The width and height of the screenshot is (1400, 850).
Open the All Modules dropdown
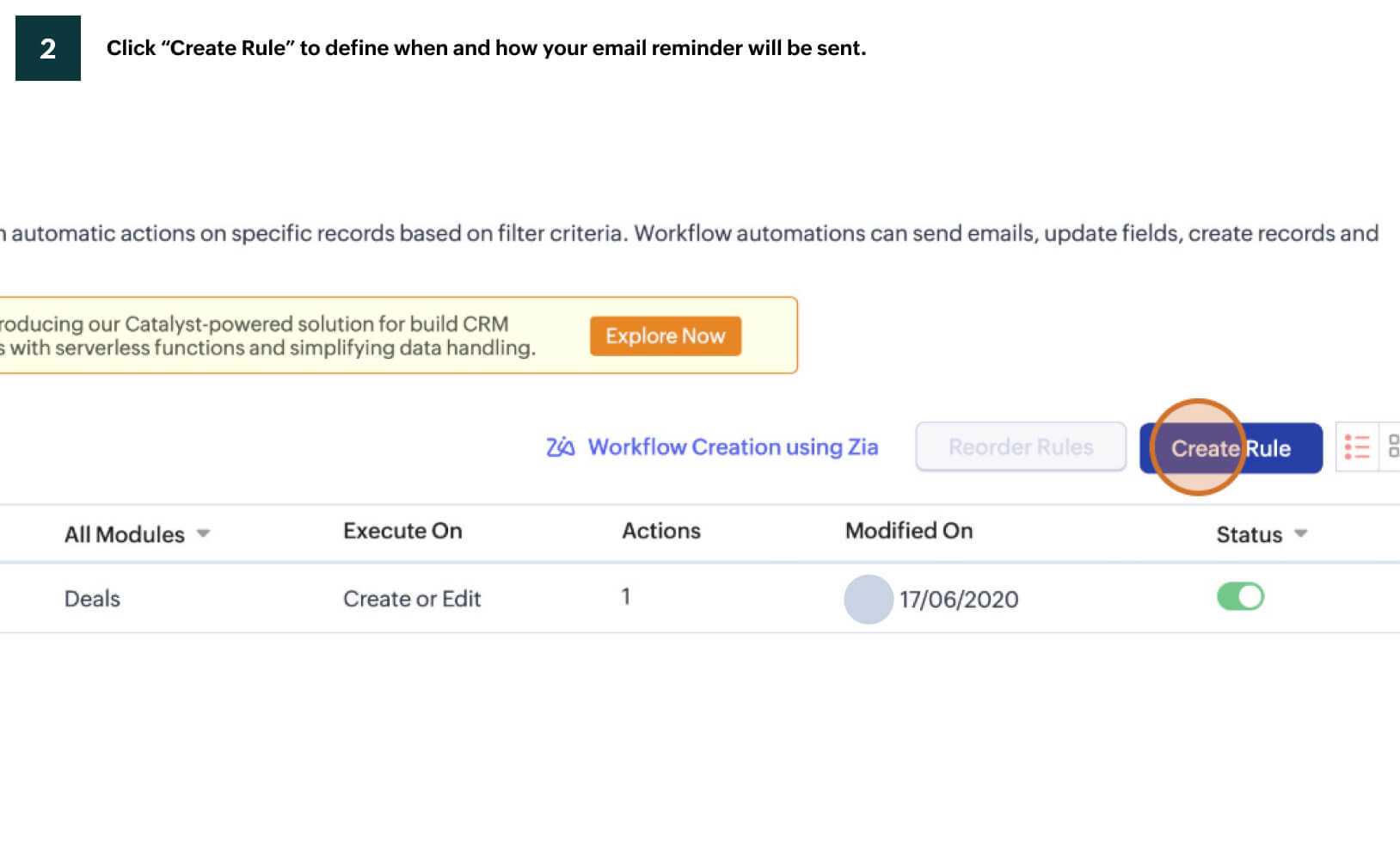point(138,533)
